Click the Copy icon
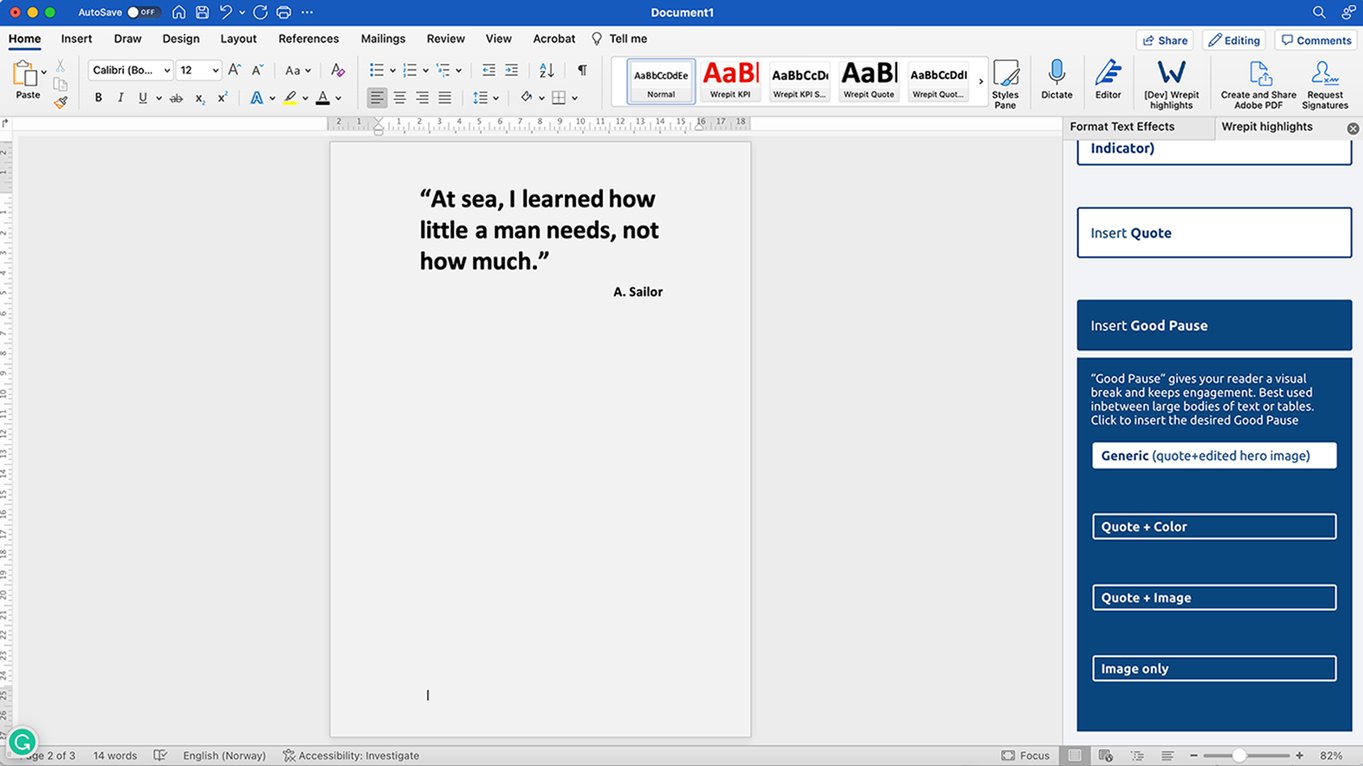Viewport: 1363px width, 766px height. (60, 84)
